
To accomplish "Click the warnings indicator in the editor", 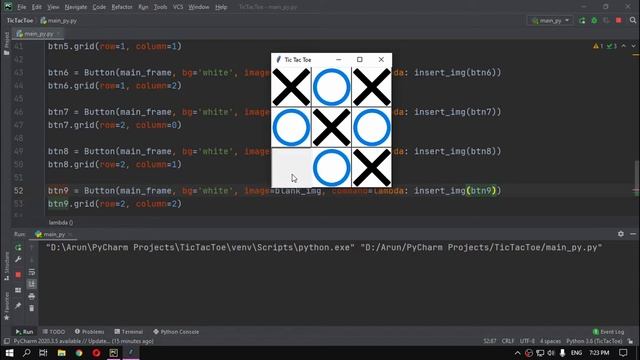I will pos(598,46).
